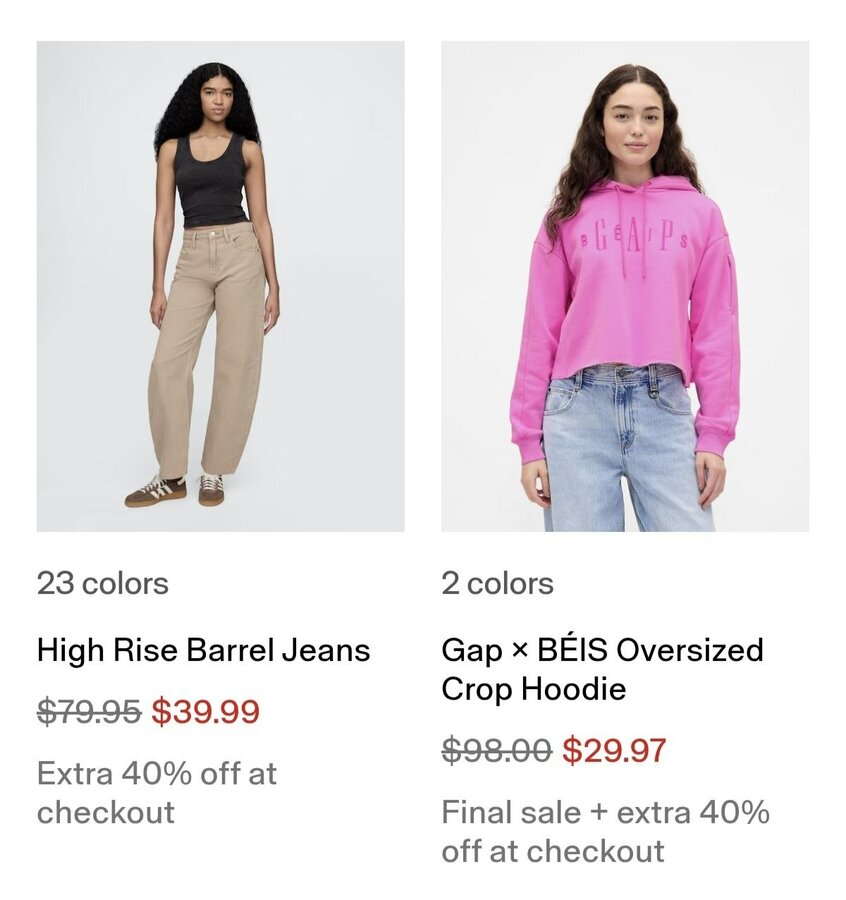View the 2 colors option for hoodie

pos(498,583)
